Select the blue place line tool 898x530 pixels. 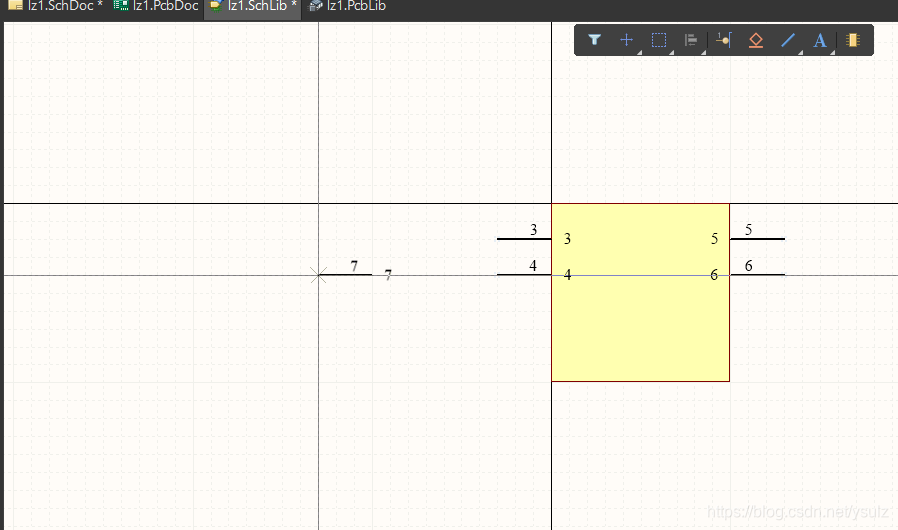(788, 40)
